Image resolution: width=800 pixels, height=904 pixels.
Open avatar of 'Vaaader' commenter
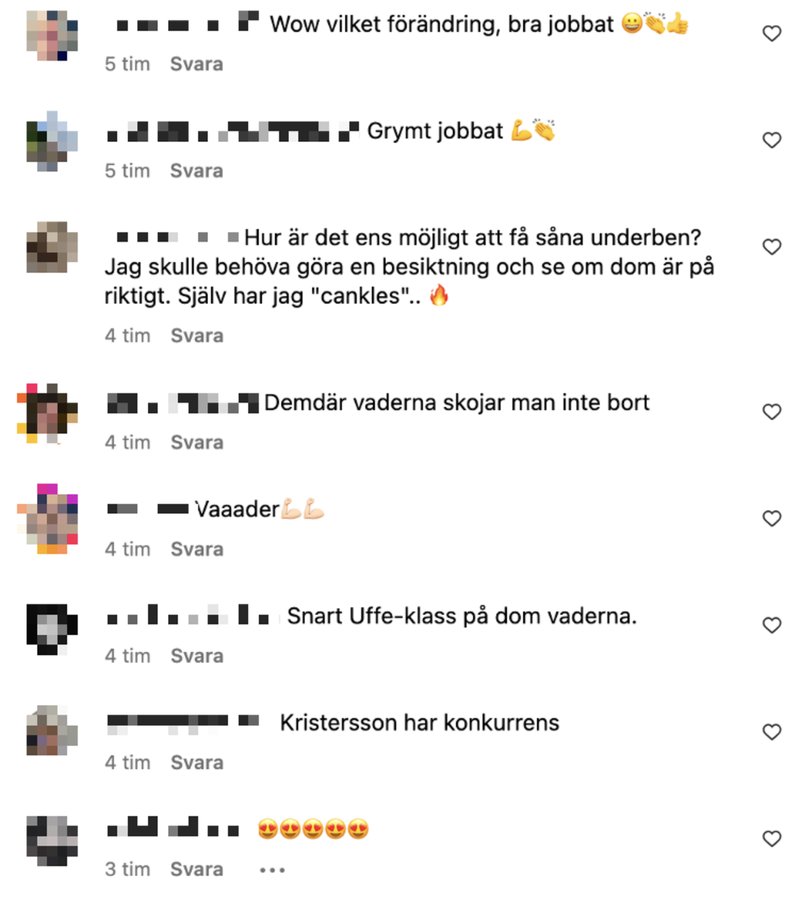pos(47,519)
